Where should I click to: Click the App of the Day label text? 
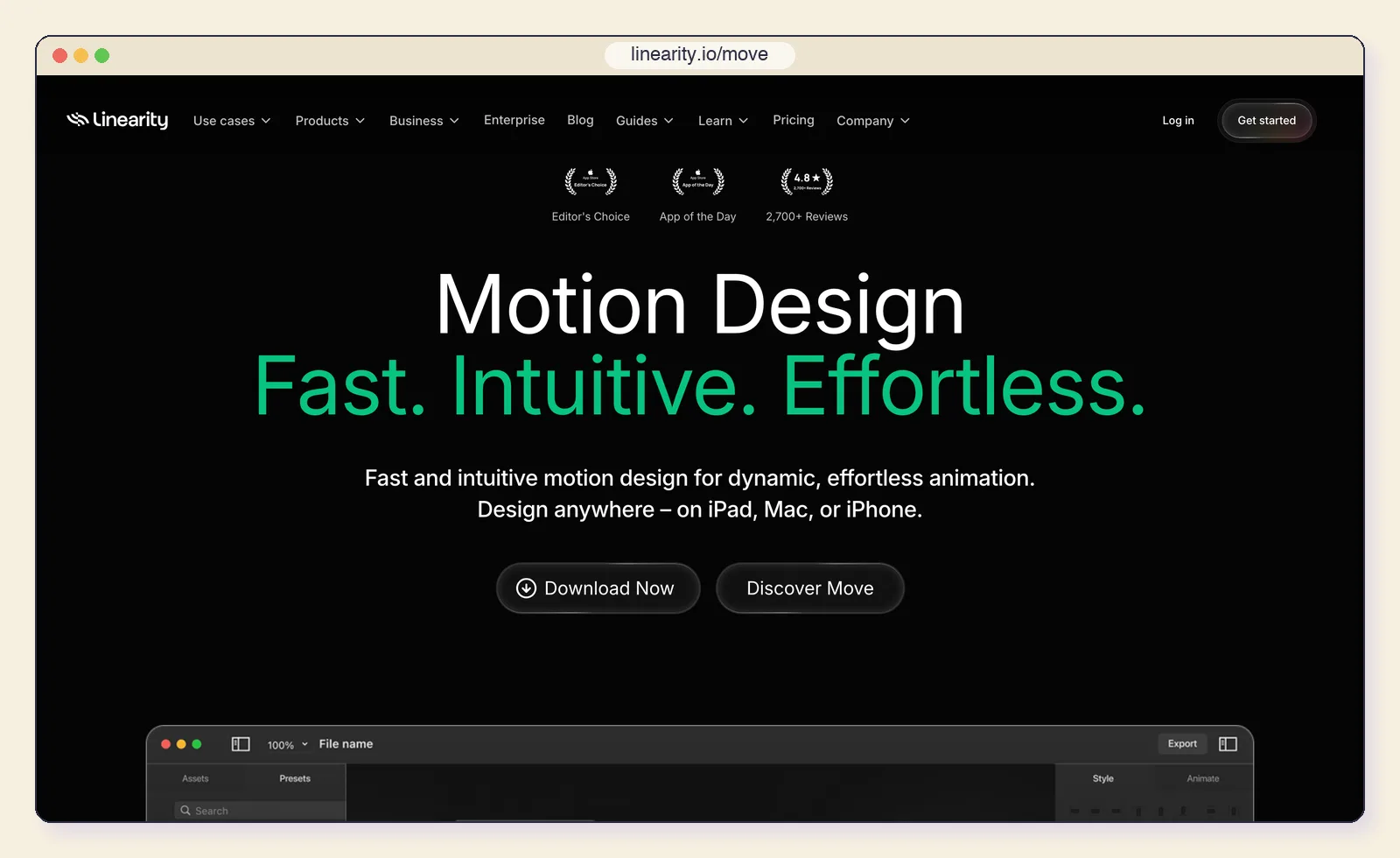click(x=698, y=217)
